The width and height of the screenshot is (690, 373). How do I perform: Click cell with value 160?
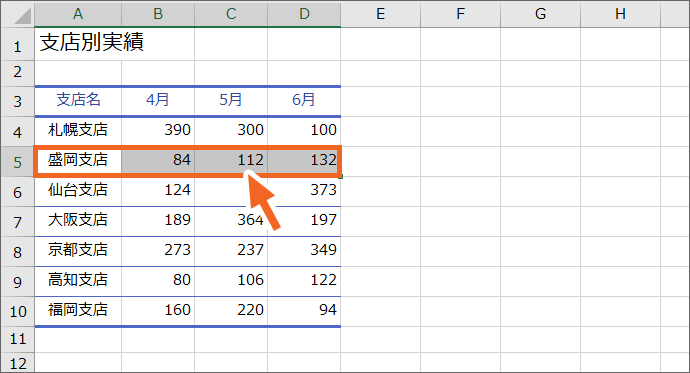pyautogui.click(x=158, y=311)
